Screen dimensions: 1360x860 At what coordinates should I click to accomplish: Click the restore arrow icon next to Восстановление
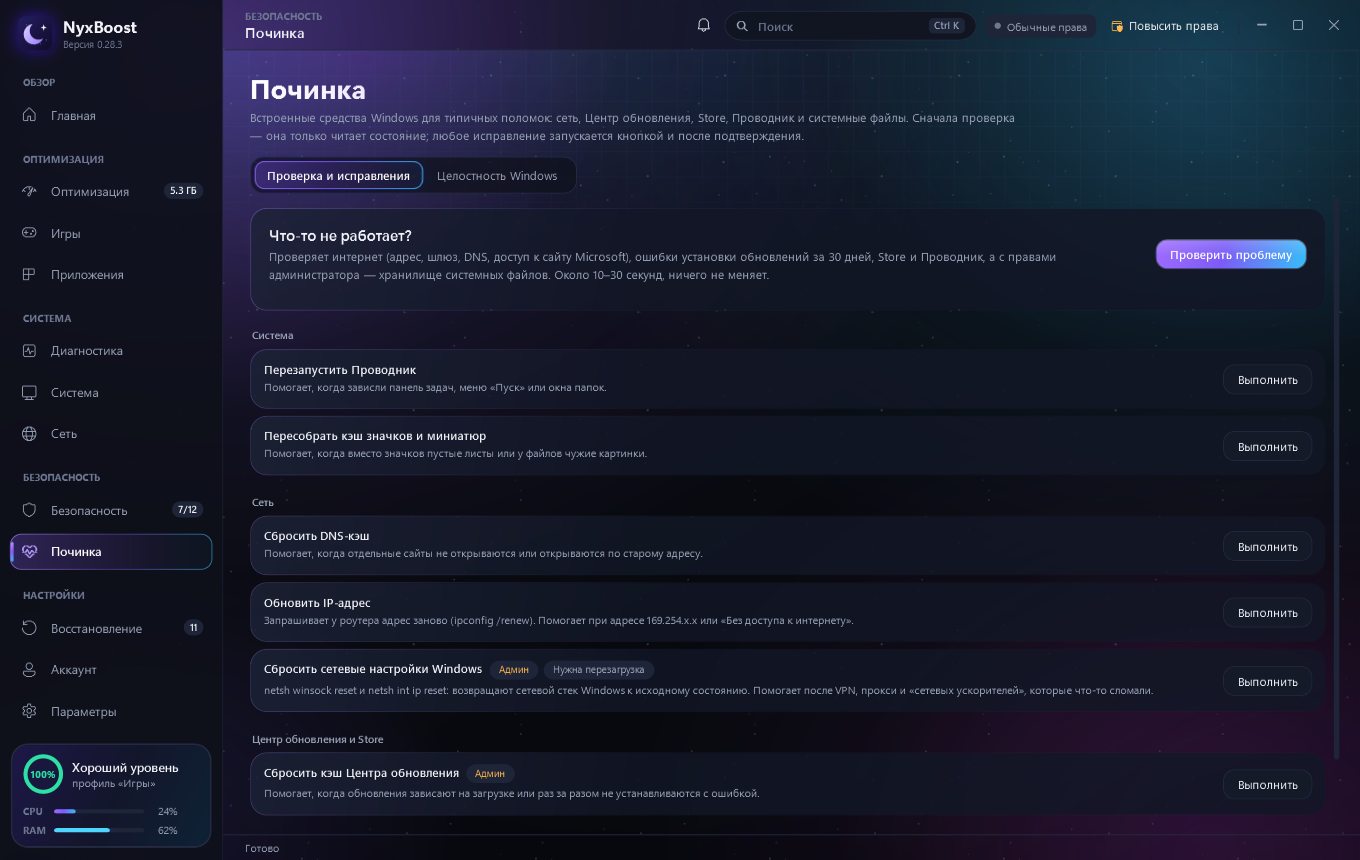coord(30,628)
